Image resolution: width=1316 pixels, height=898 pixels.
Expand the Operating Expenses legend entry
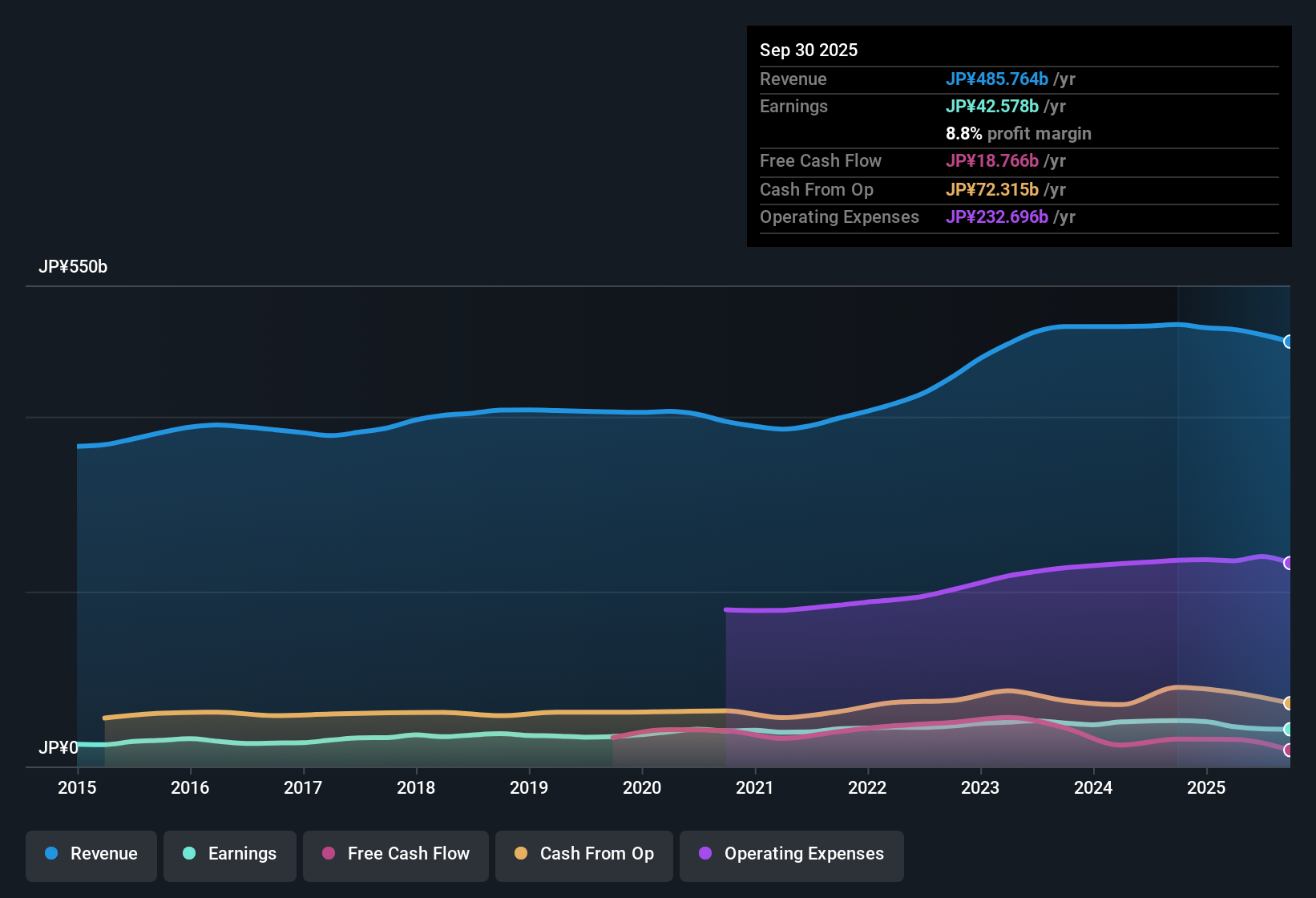791,854
